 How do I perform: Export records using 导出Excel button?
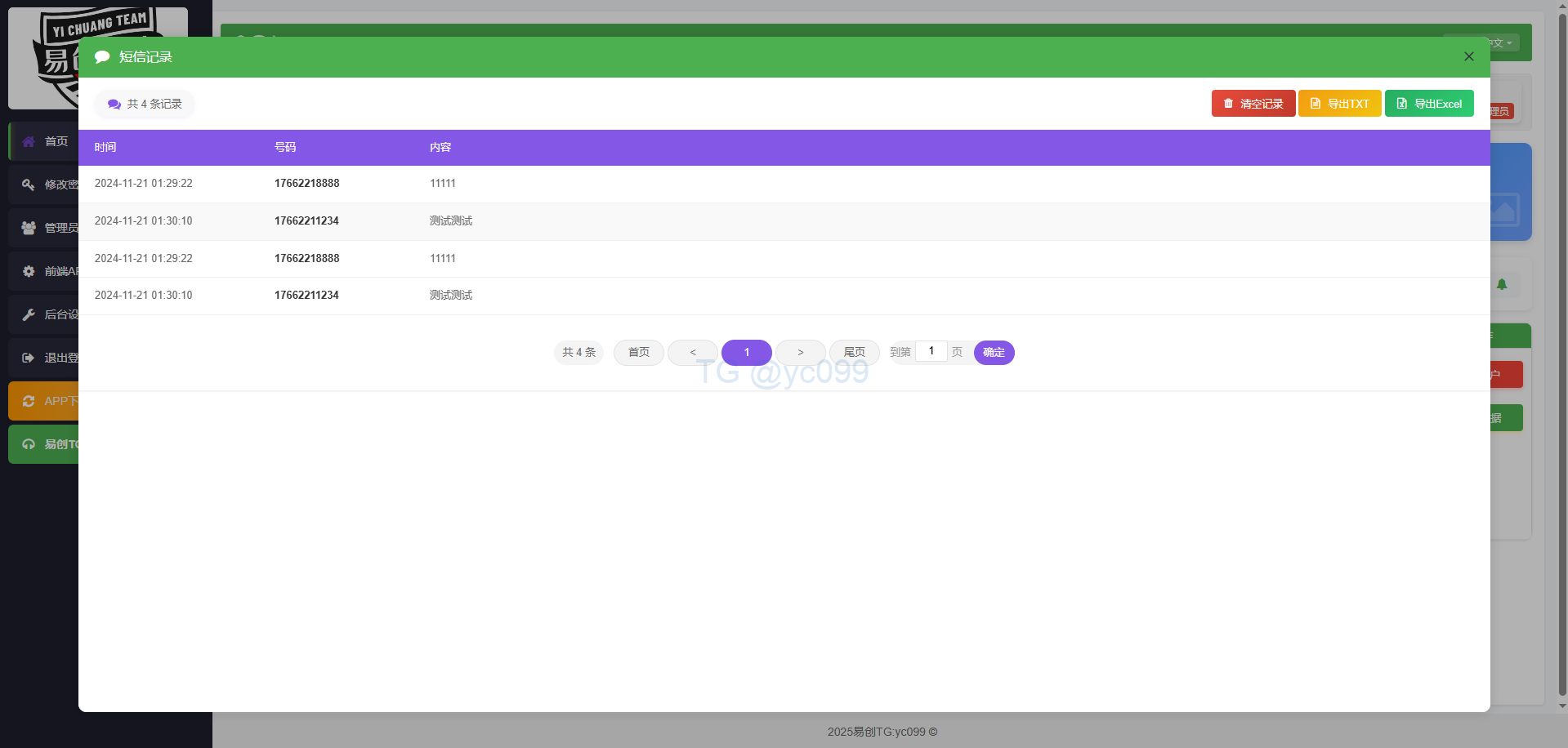[1428, 104]
